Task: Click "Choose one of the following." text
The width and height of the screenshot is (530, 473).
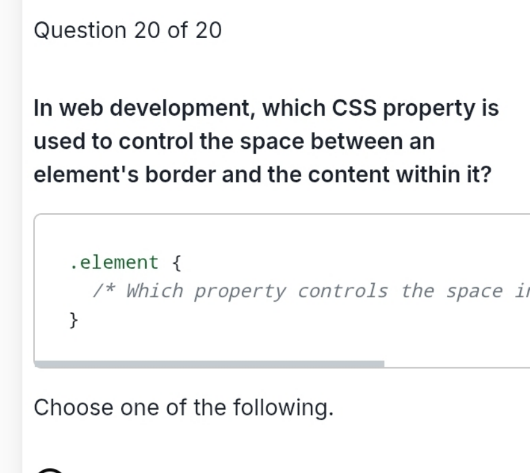Action: pos(184,408)
